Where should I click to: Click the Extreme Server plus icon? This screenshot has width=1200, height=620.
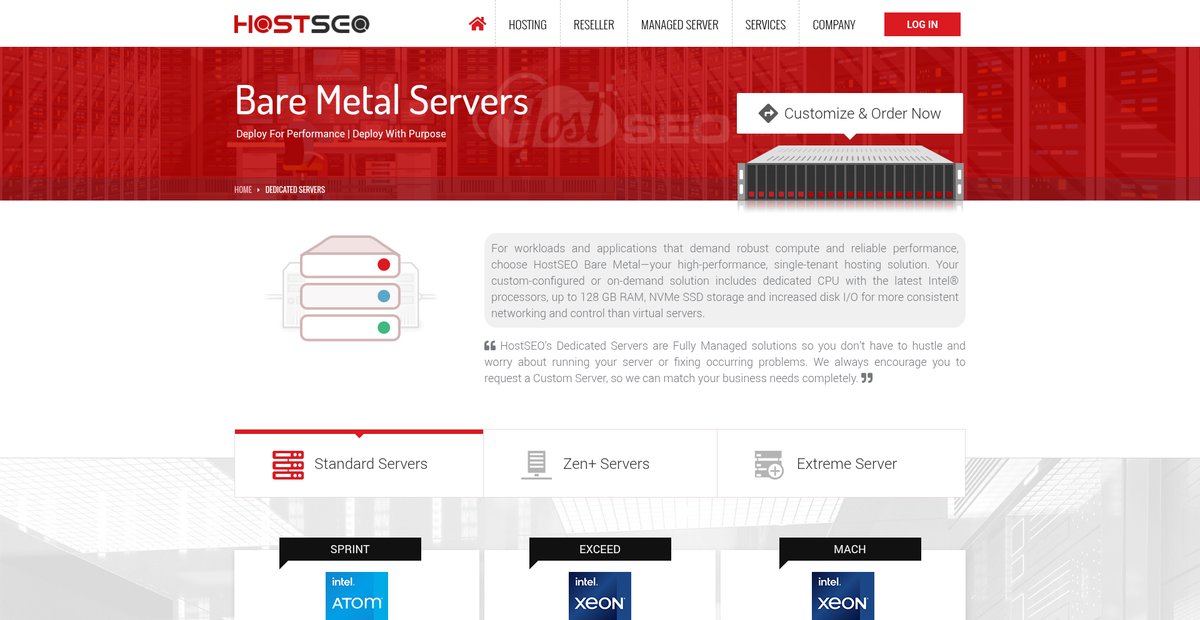[769, 464]
